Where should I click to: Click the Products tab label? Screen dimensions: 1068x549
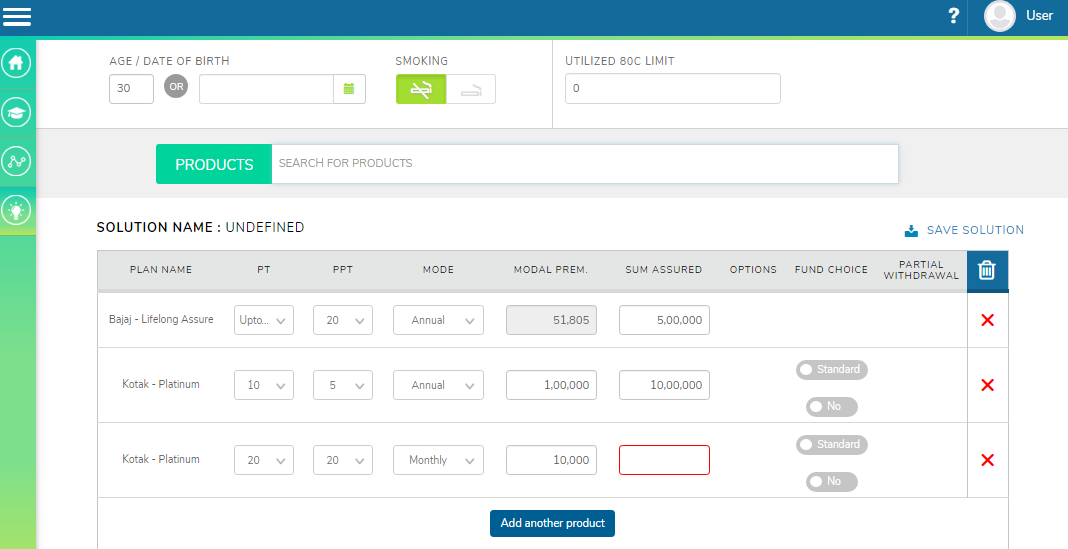pyautogui.click(x=214, y=164)
